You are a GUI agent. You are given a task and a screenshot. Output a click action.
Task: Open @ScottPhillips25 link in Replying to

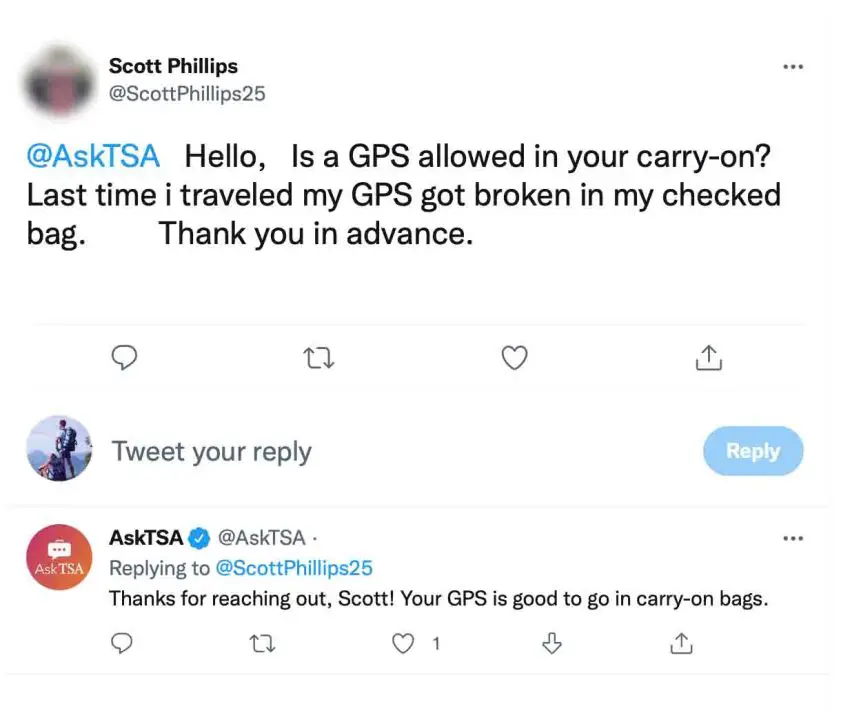click(x=294, y=568)
